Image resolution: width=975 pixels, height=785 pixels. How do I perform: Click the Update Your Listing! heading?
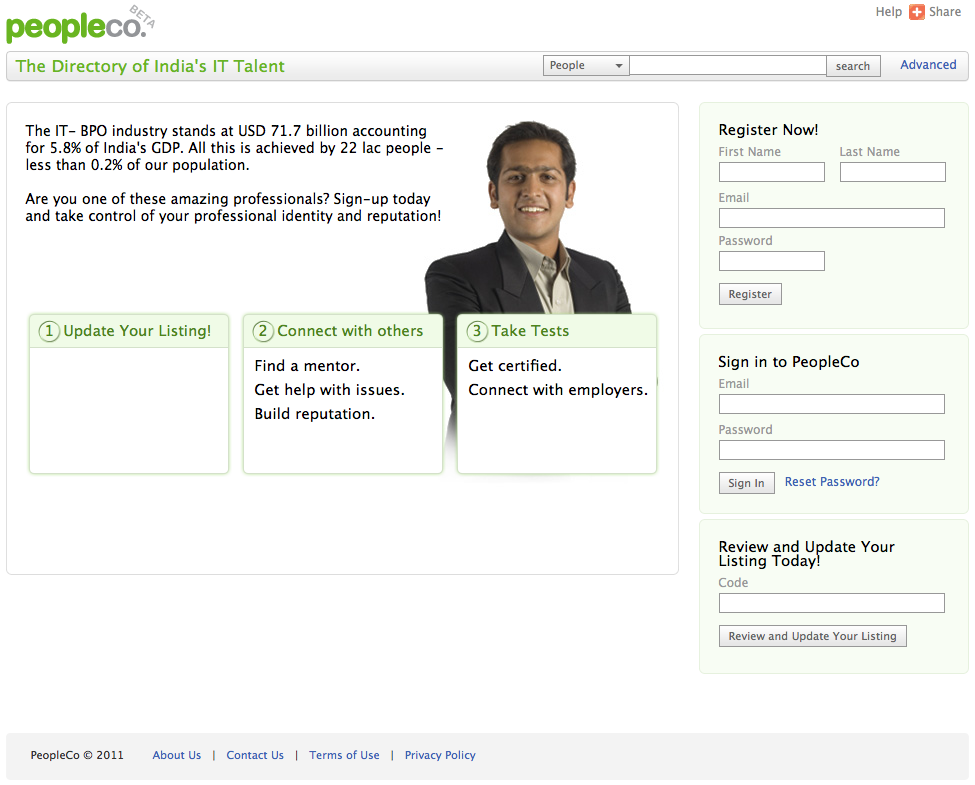pos(137,331)
